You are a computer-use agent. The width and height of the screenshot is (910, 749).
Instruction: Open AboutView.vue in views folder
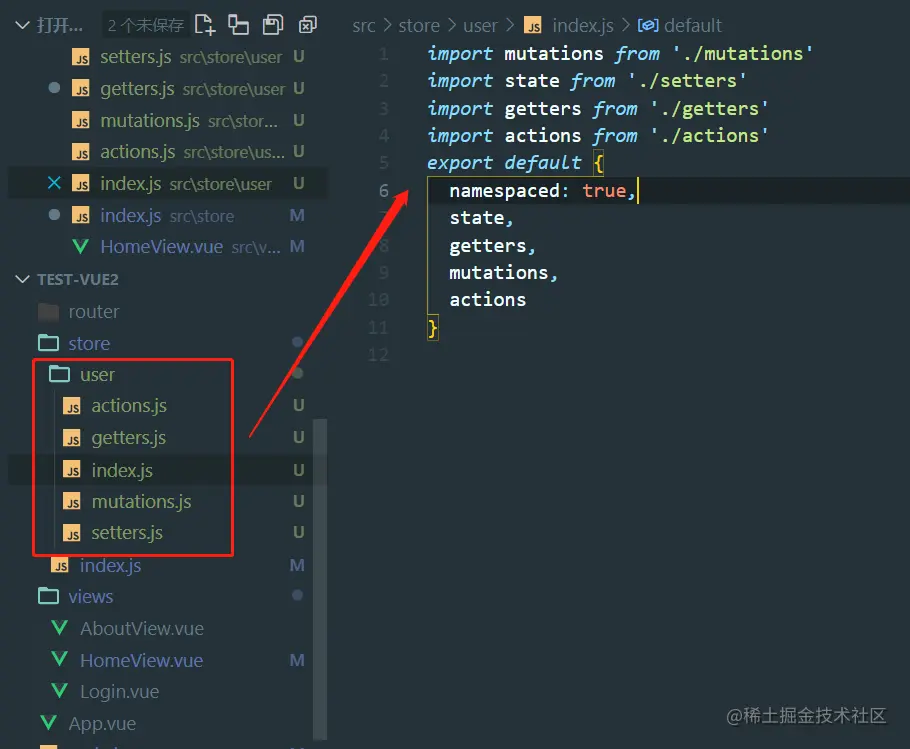(142, 628)
